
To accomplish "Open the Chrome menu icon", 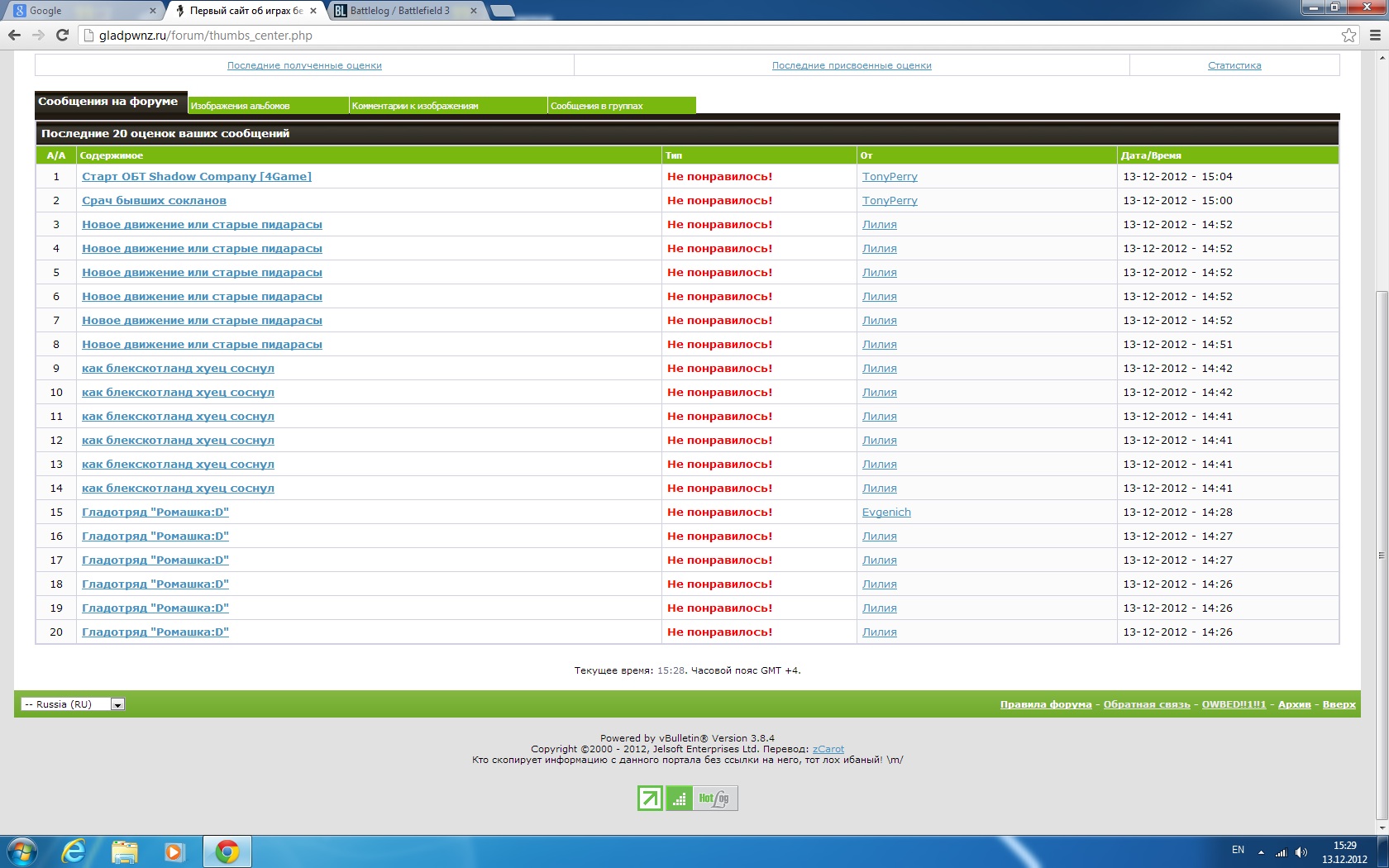I will (1375, 35).
